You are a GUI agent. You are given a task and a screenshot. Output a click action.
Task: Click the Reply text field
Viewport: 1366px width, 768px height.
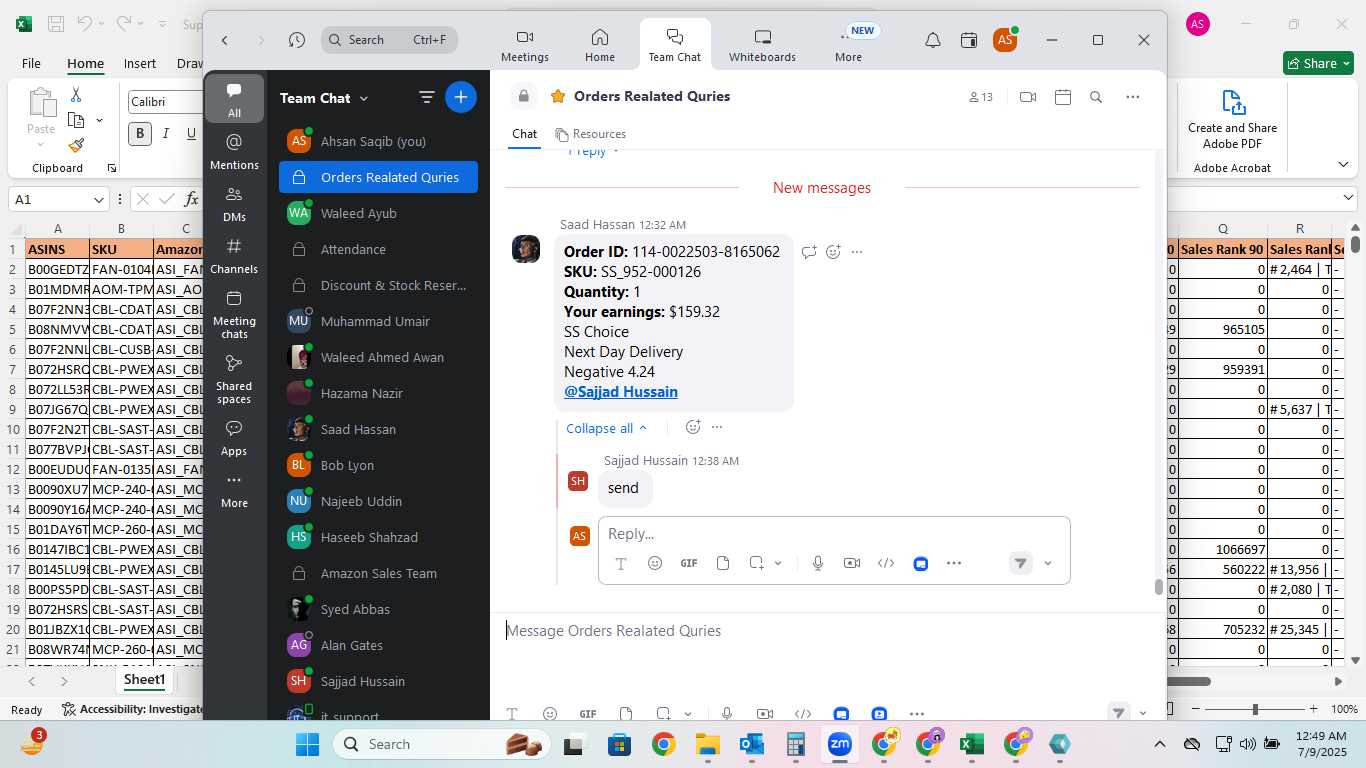(x=834, y=534)
